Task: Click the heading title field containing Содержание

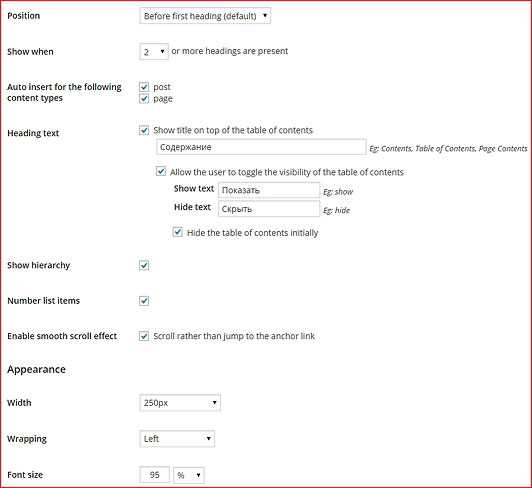Action: (x=261, y=147)
